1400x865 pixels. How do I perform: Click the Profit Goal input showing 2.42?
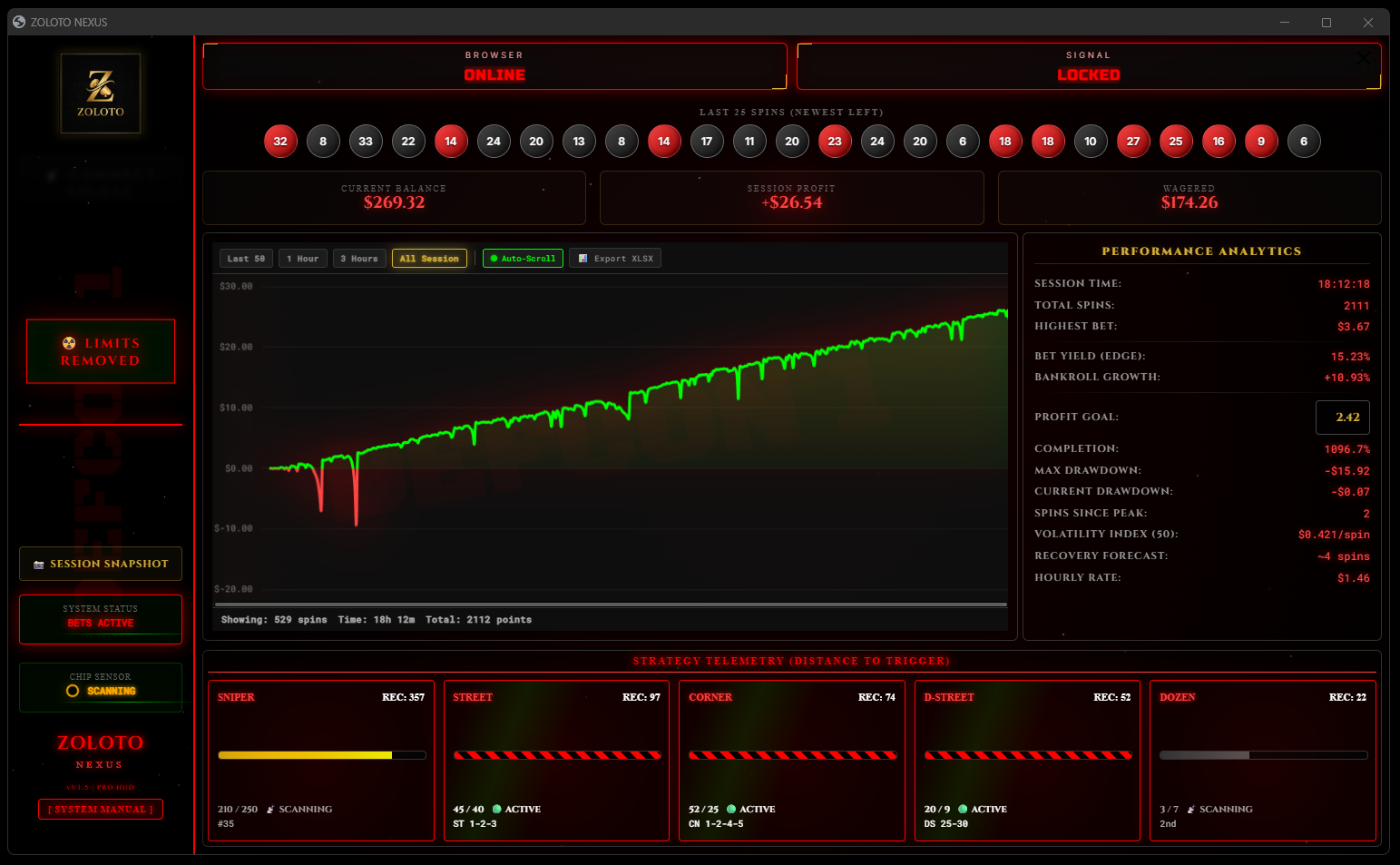tap(1343, 418)
